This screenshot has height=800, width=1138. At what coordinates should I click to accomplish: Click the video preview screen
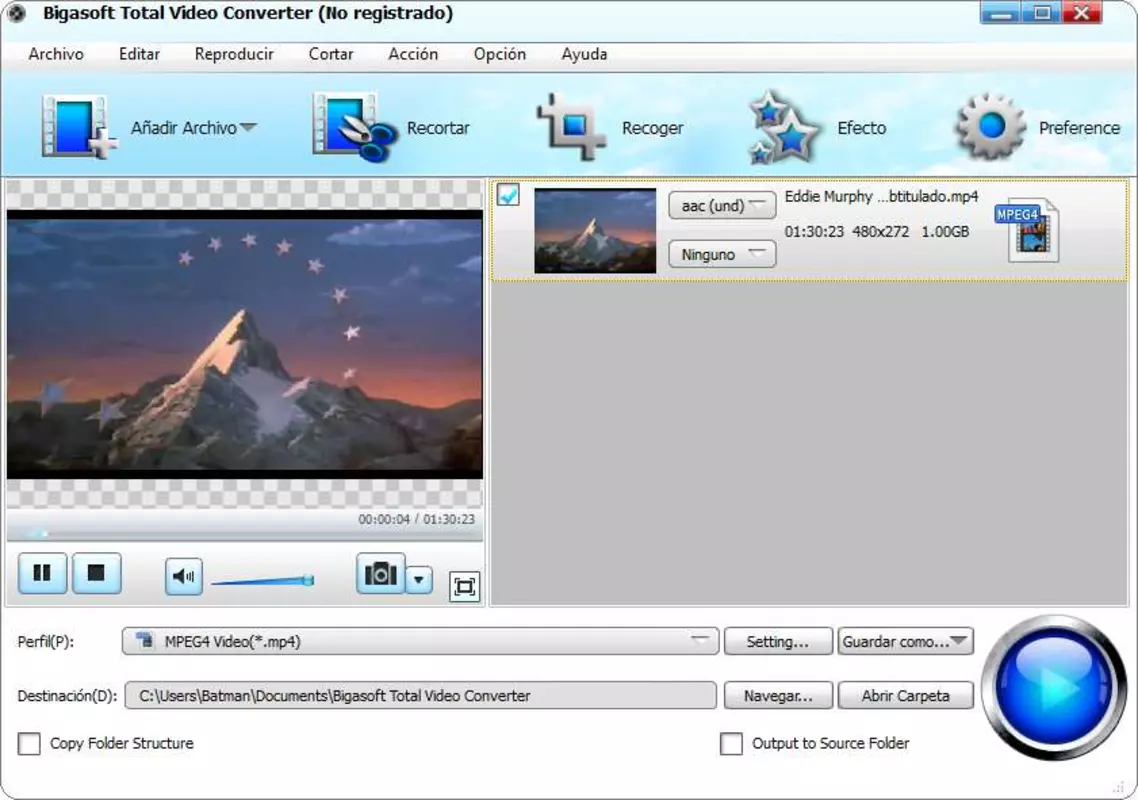(245, 345)
